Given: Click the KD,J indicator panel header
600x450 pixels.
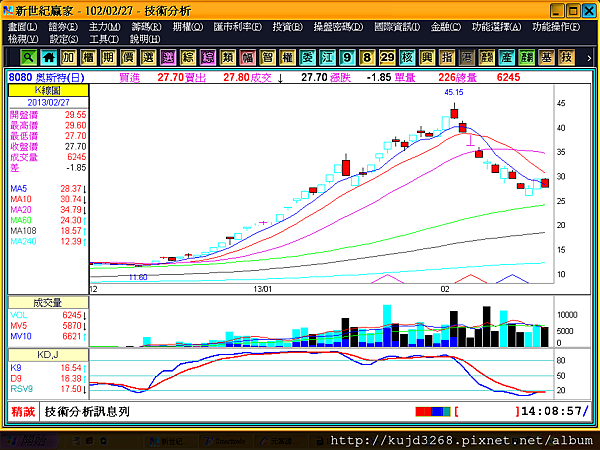Looking at the screenshot, I should tap(48, 355).
